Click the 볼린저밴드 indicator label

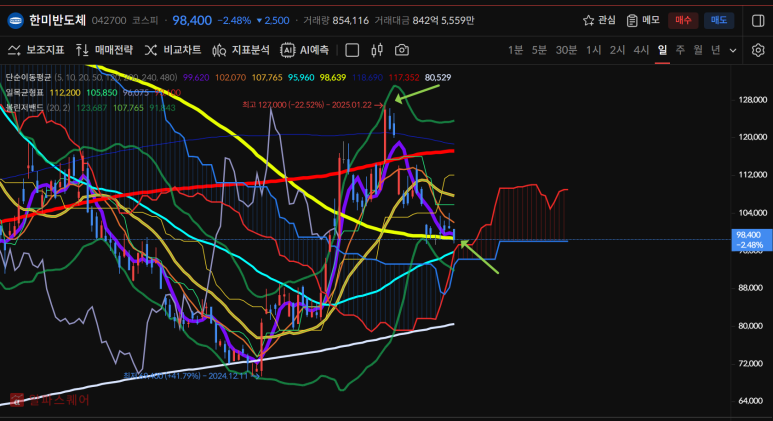point(24,107)
